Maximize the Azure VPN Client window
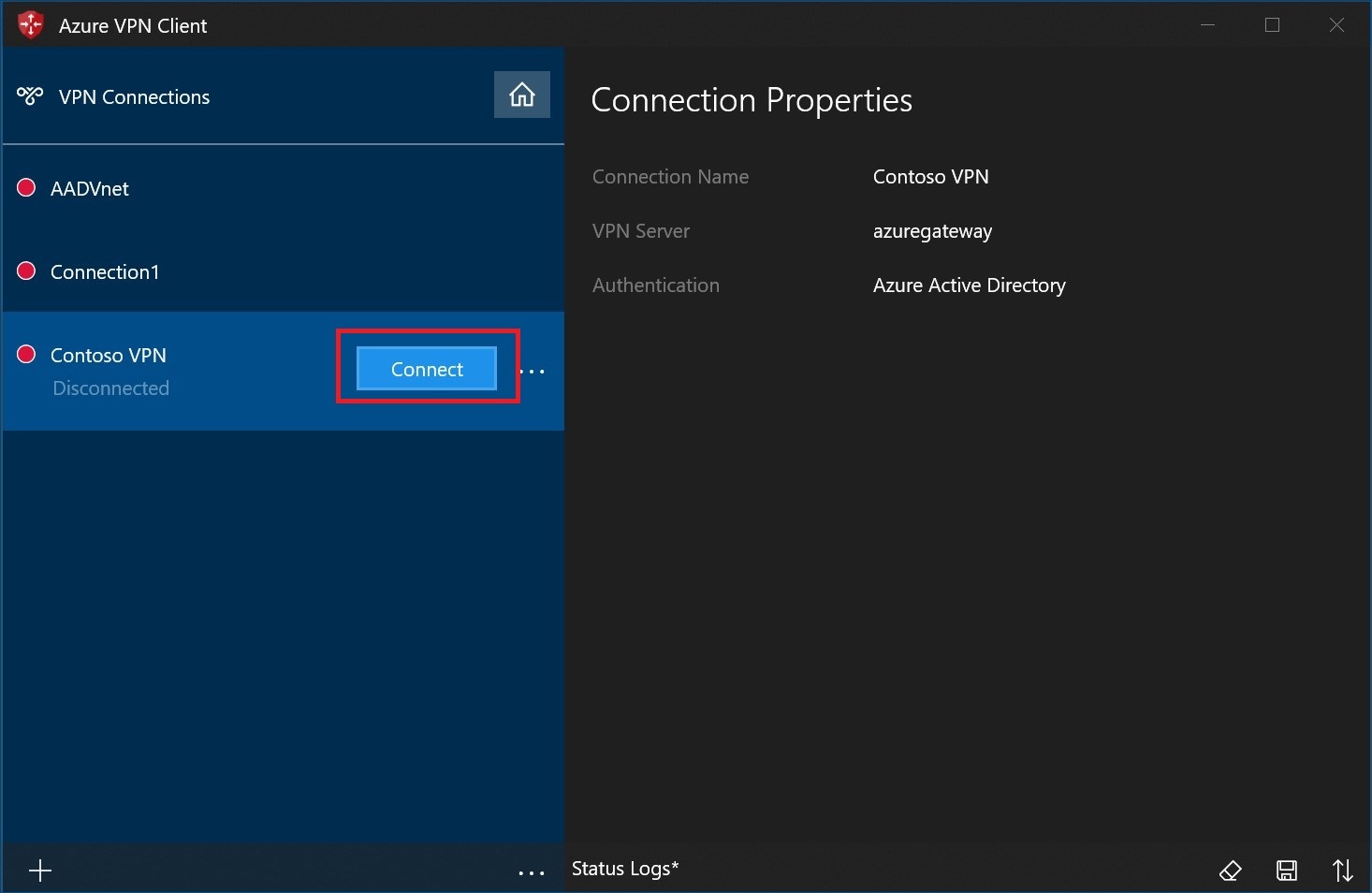 pyautogui.click(x=1272, y=25)
